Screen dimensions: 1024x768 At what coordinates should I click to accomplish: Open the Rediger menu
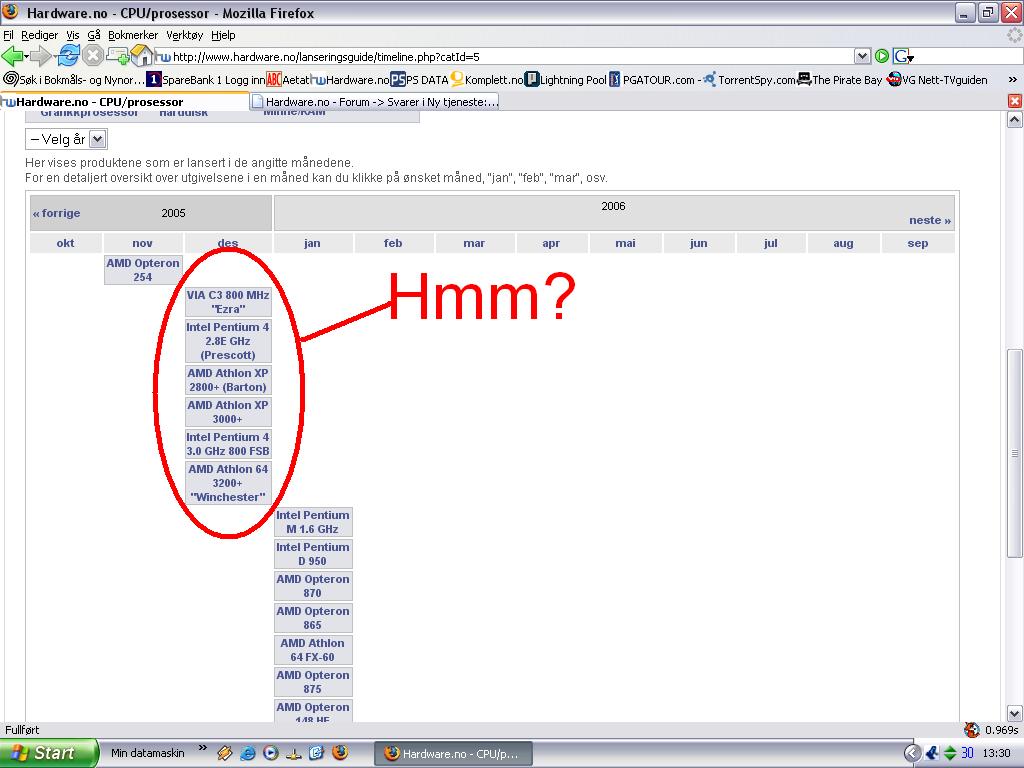pos(39,35)
